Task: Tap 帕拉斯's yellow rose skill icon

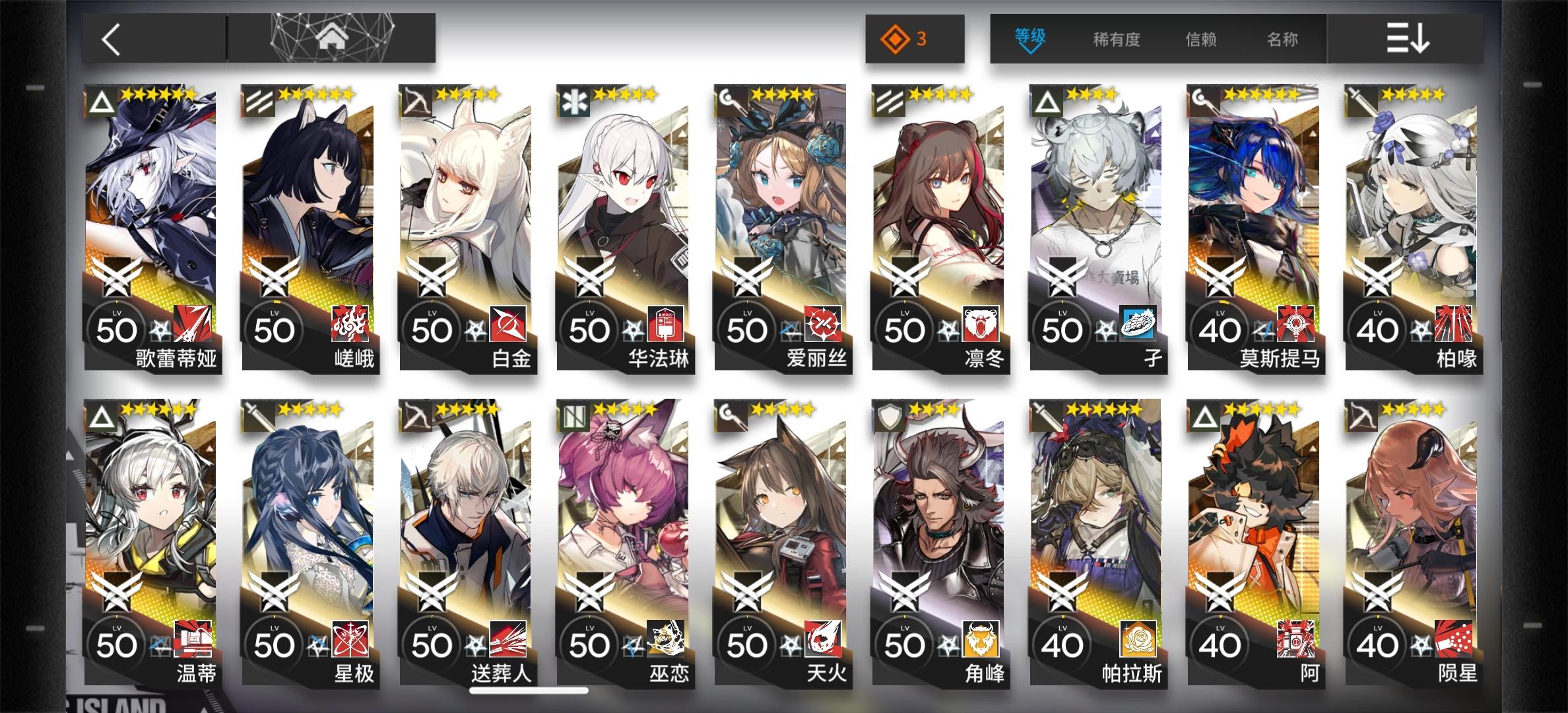Action: point(1138,639)
